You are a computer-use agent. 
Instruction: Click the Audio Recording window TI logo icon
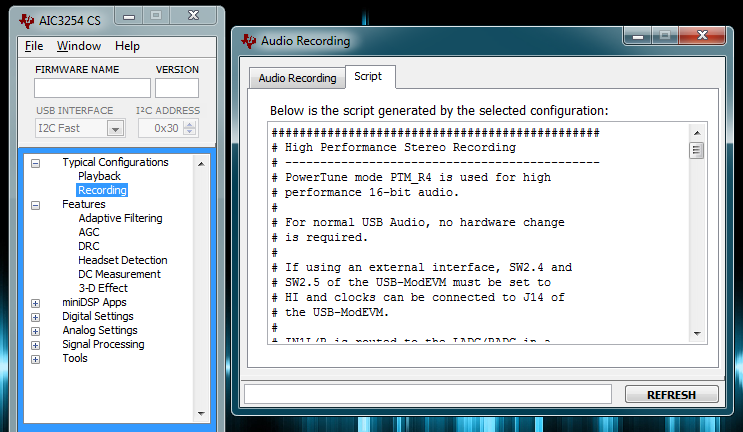click(249, 41)
